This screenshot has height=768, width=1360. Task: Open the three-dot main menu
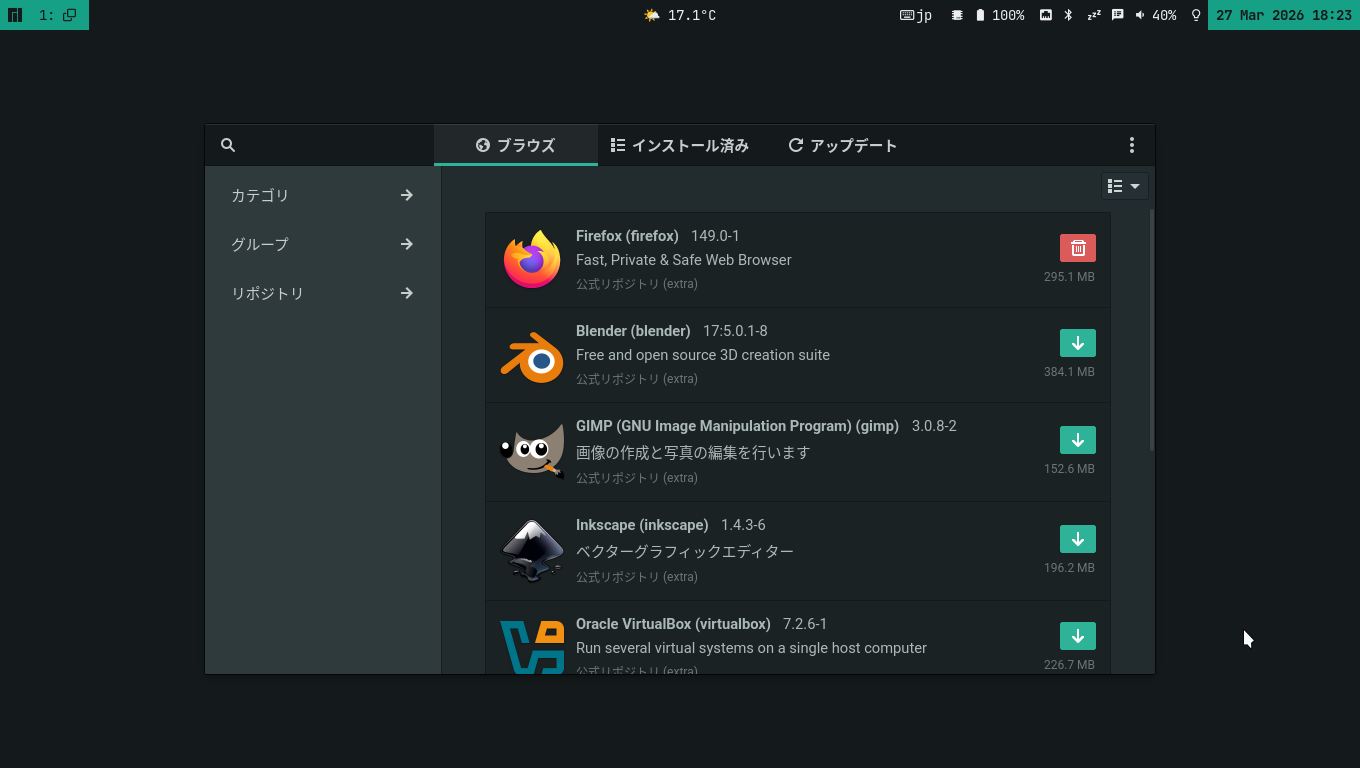coord(1131,145)
